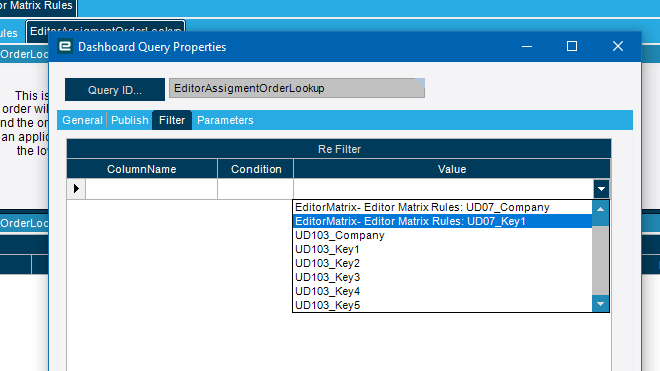
Task: Click the empty ColumnName cell
Action: pos(152,189)
